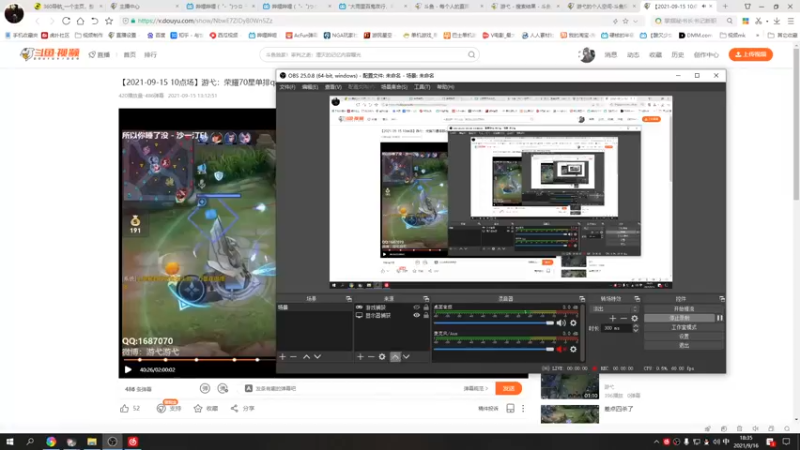This screenshot has width=800, height=450.
Task: Share the video with the share icon
Action: [x=234, y=408]
